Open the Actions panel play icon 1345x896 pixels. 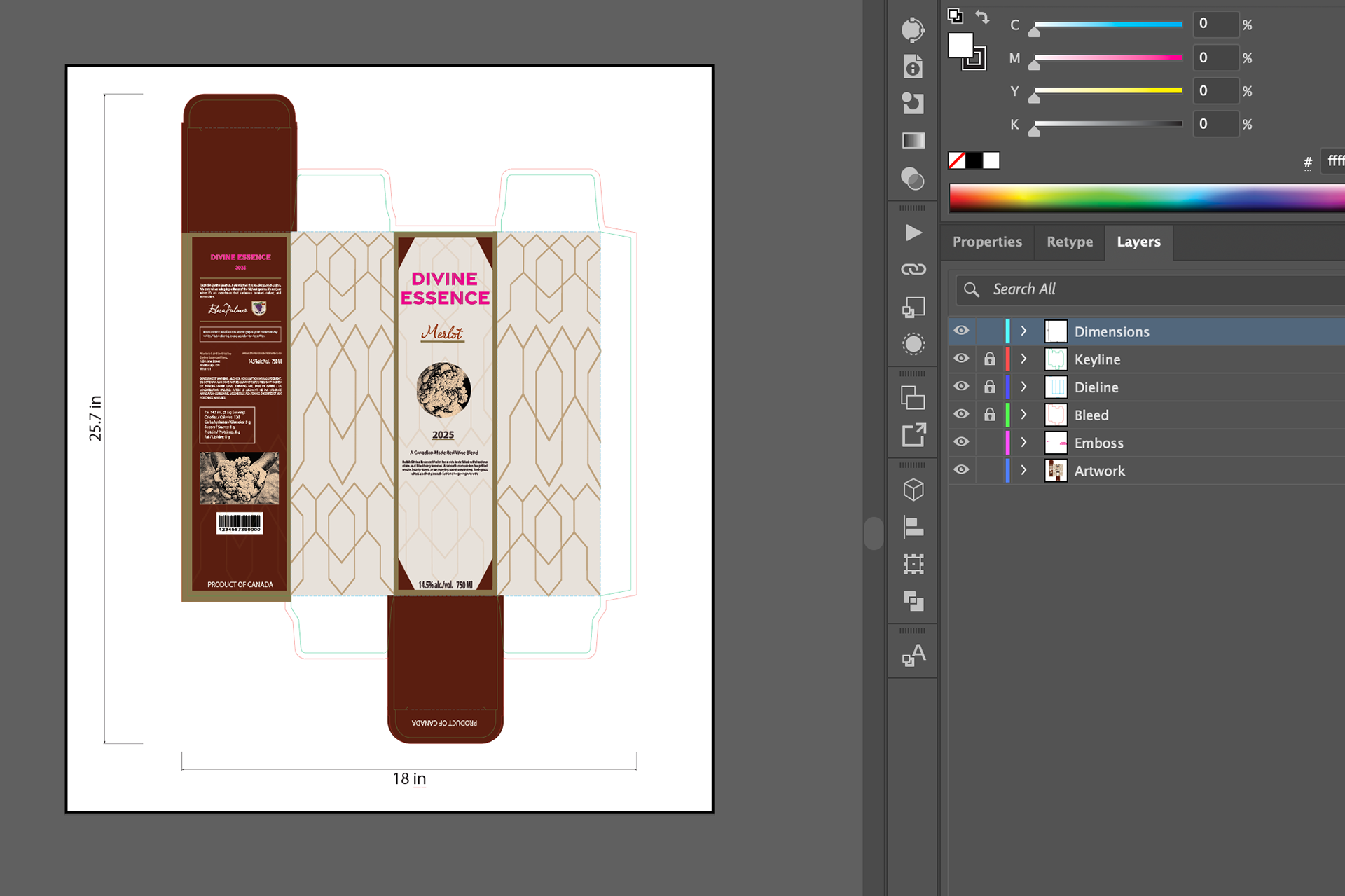(x=913, y=233)
